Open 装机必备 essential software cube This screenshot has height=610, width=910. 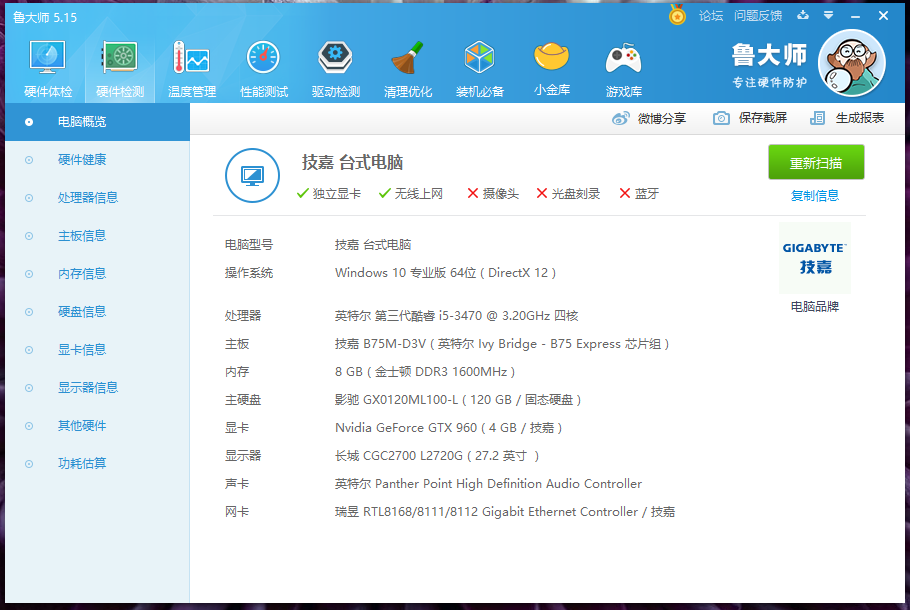(x=479, y=68)
